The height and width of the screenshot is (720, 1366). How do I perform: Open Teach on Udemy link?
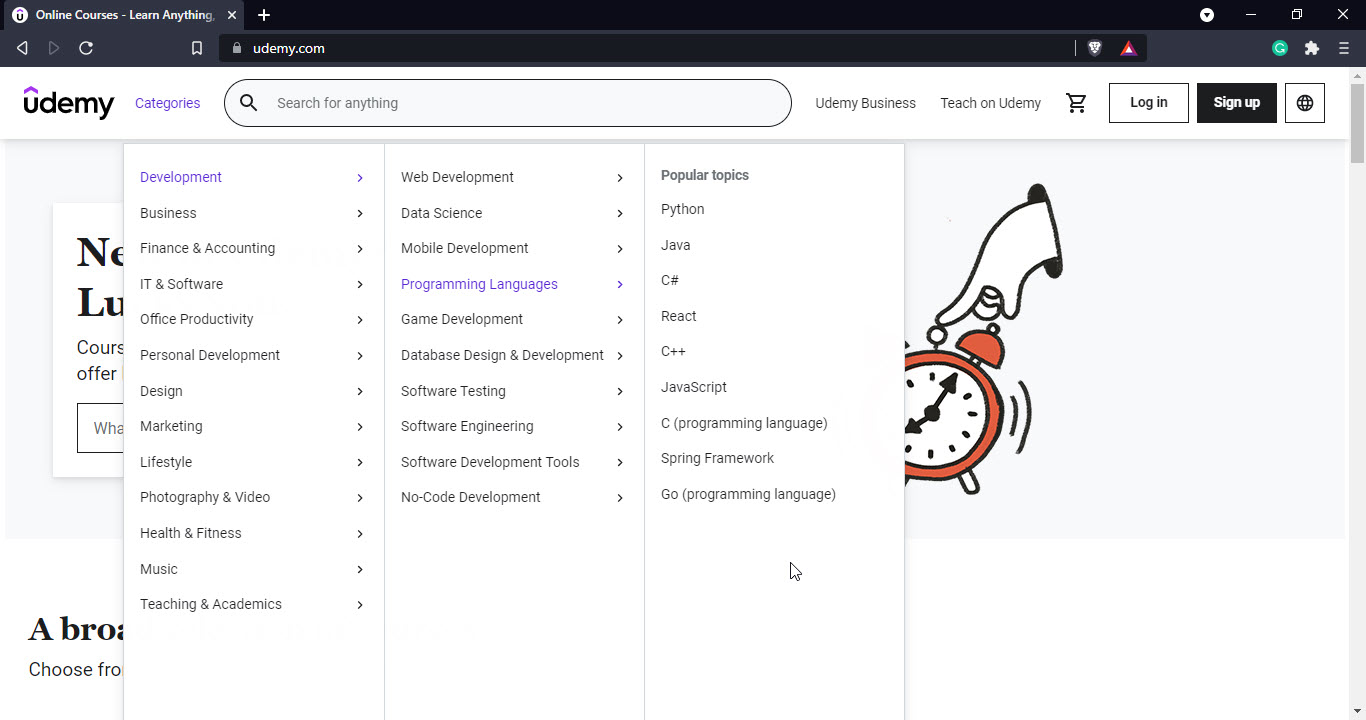(990, 103)
